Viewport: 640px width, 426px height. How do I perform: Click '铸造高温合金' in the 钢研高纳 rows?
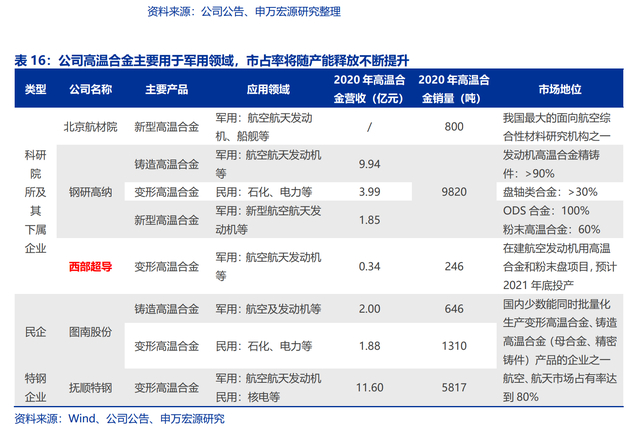click(167, 164)
